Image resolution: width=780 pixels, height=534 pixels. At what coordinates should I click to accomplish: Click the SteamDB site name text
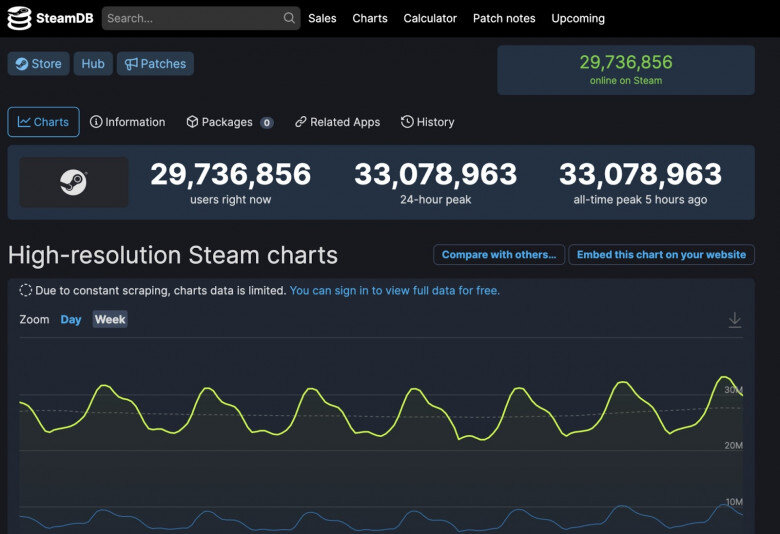[65, 18]
